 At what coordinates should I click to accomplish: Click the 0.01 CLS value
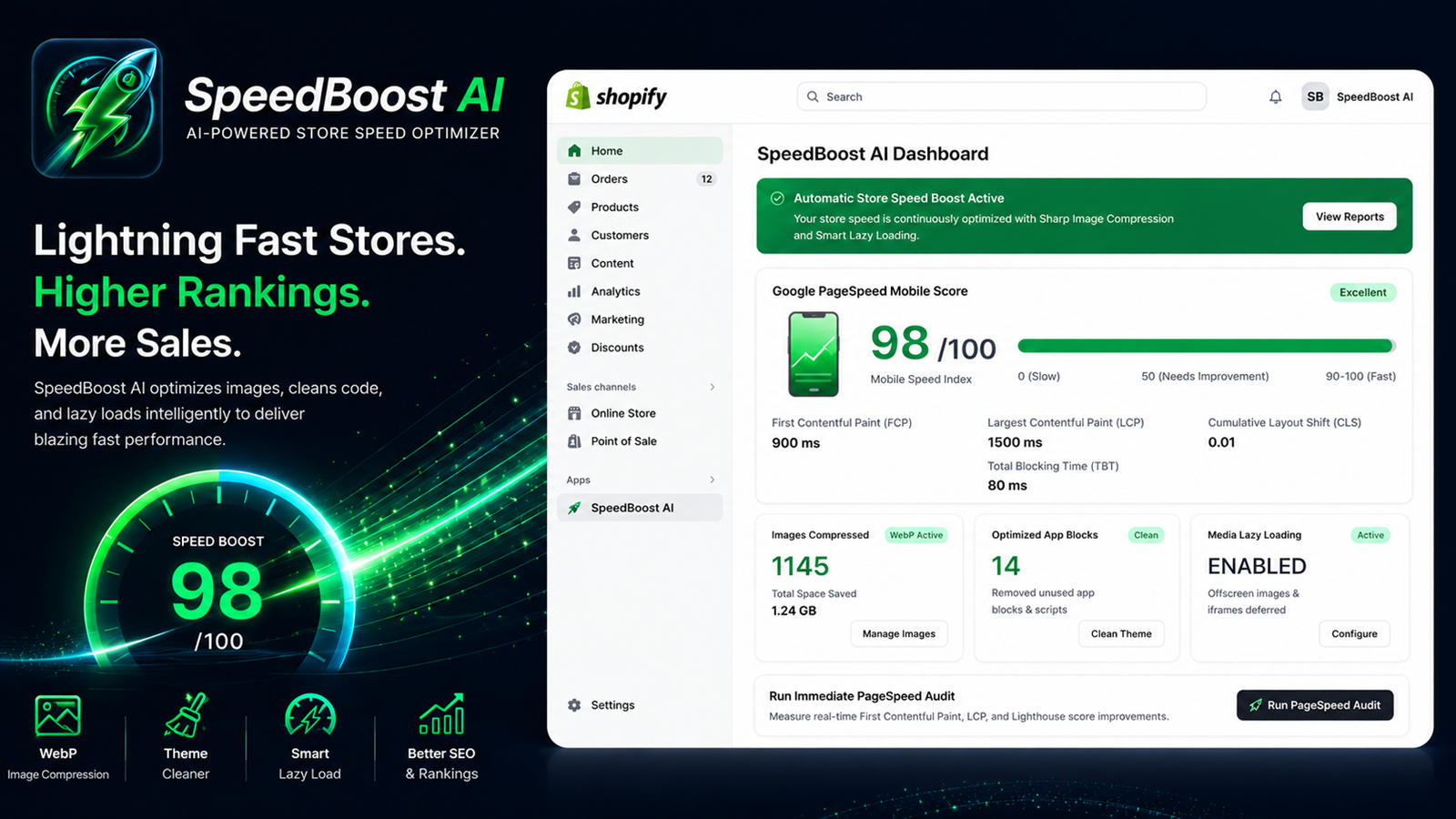point(1221,442)
